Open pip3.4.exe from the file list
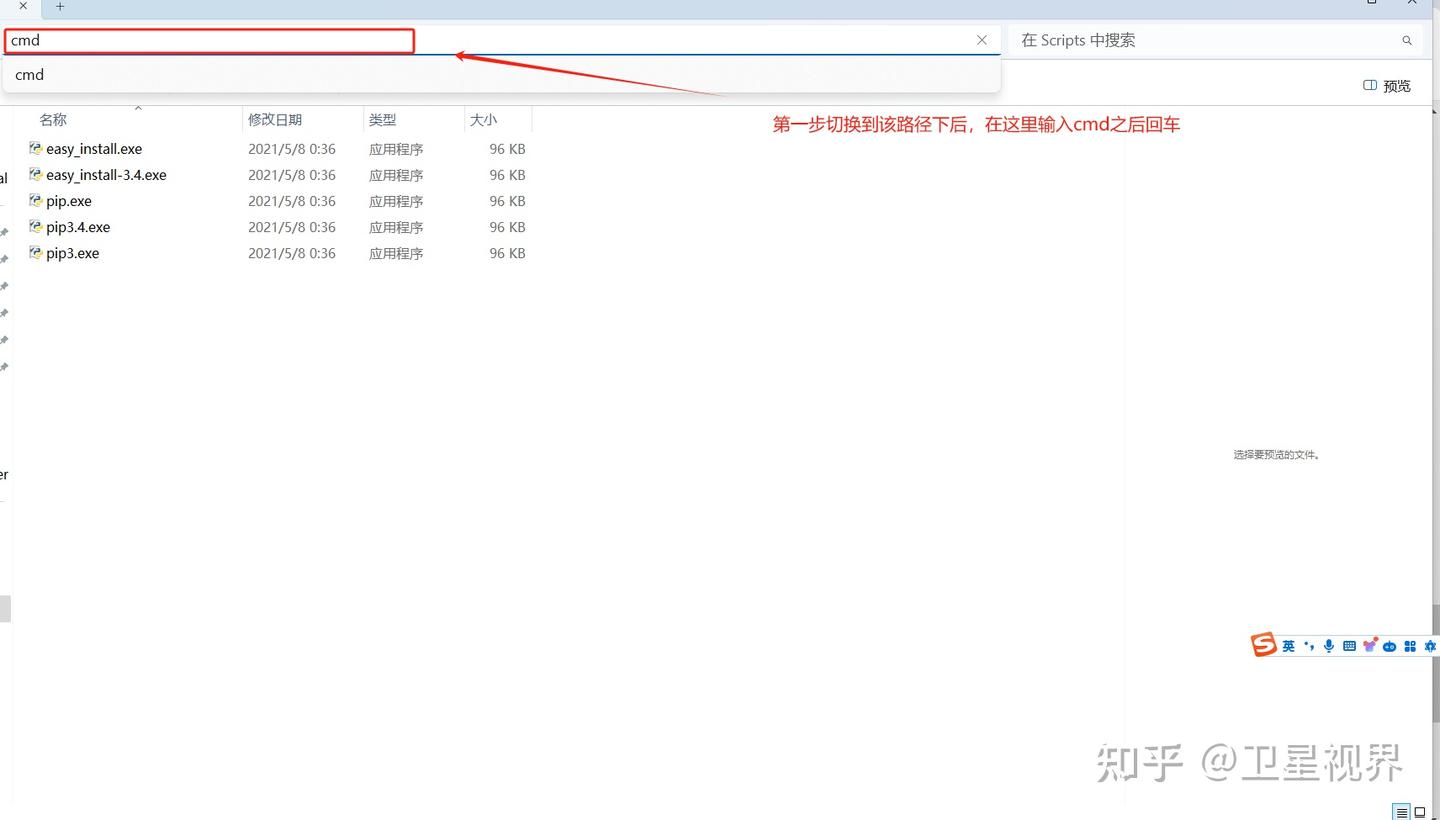 point(77,227)
